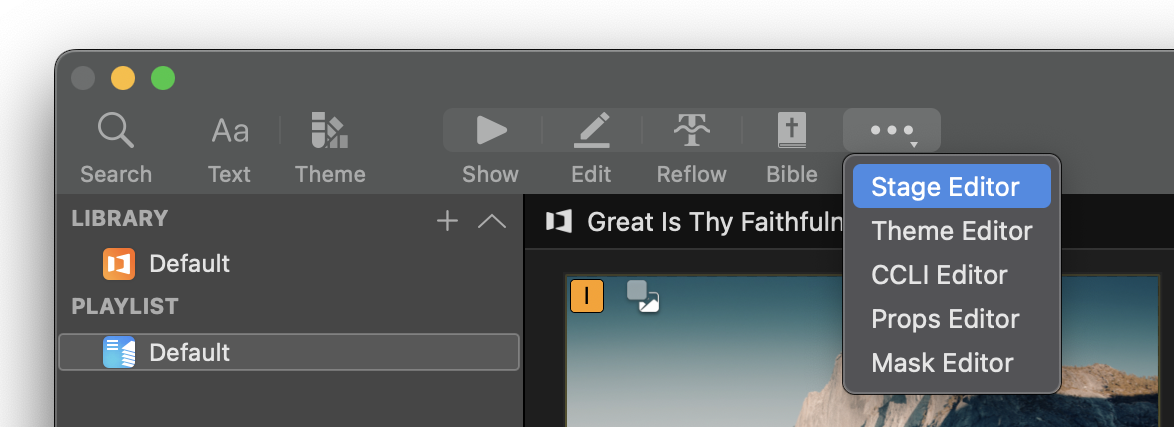Click the orange slide label badge
Viewport: 1174px width, 427px height.
(x=587, y=296)
